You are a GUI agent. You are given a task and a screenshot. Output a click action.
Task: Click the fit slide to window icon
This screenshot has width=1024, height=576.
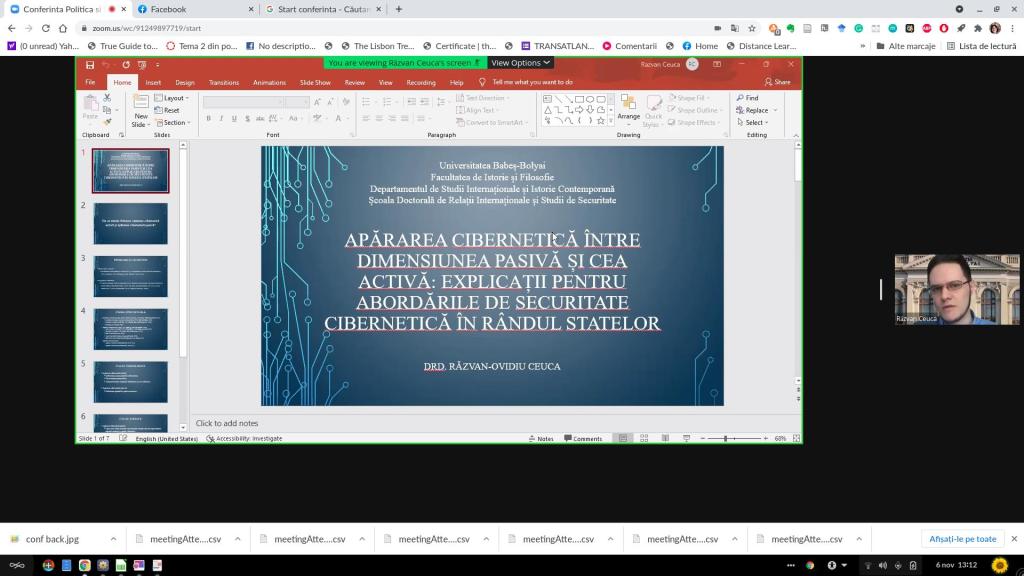click(x=795, y=438)
